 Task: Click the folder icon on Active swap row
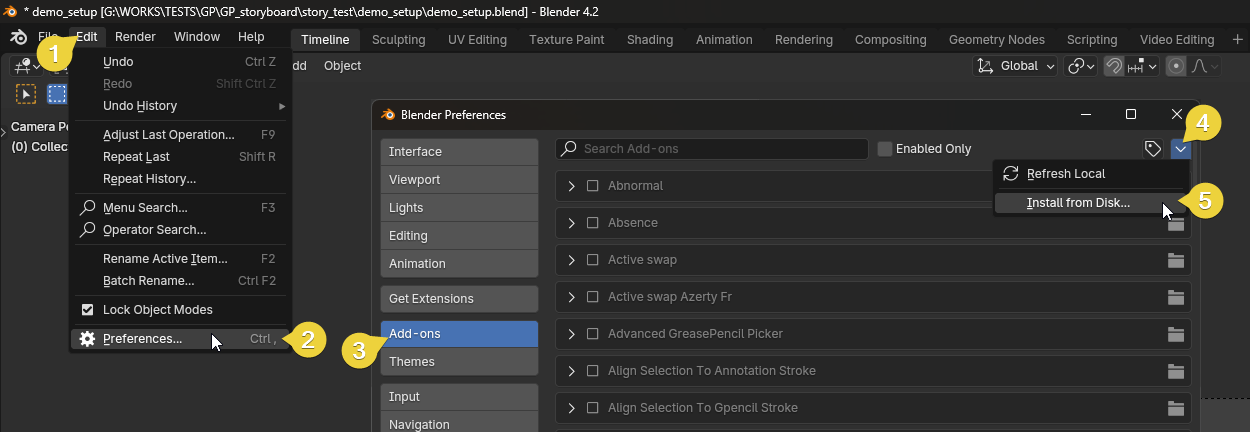1176,260
